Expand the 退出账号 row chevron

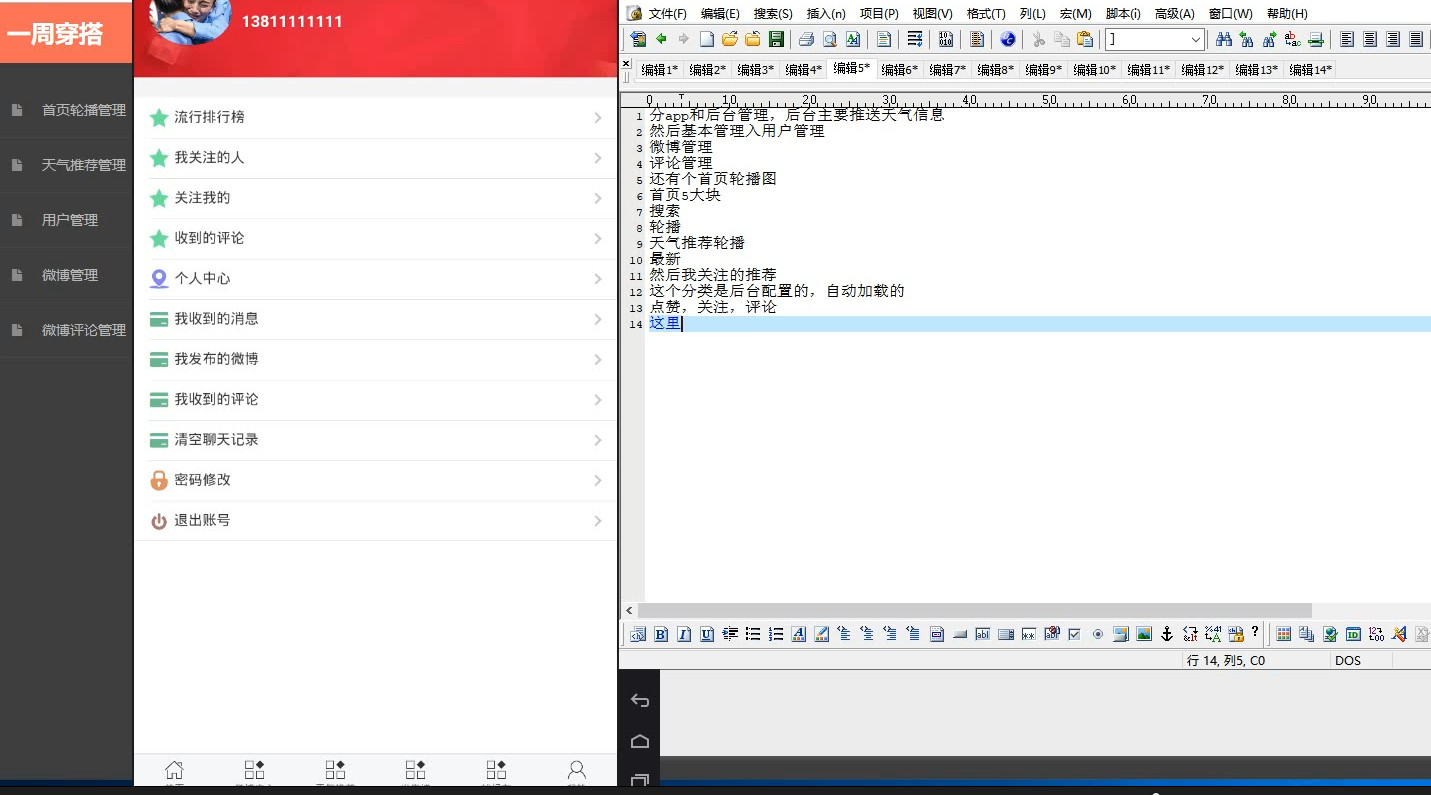[x=598, y=521]
